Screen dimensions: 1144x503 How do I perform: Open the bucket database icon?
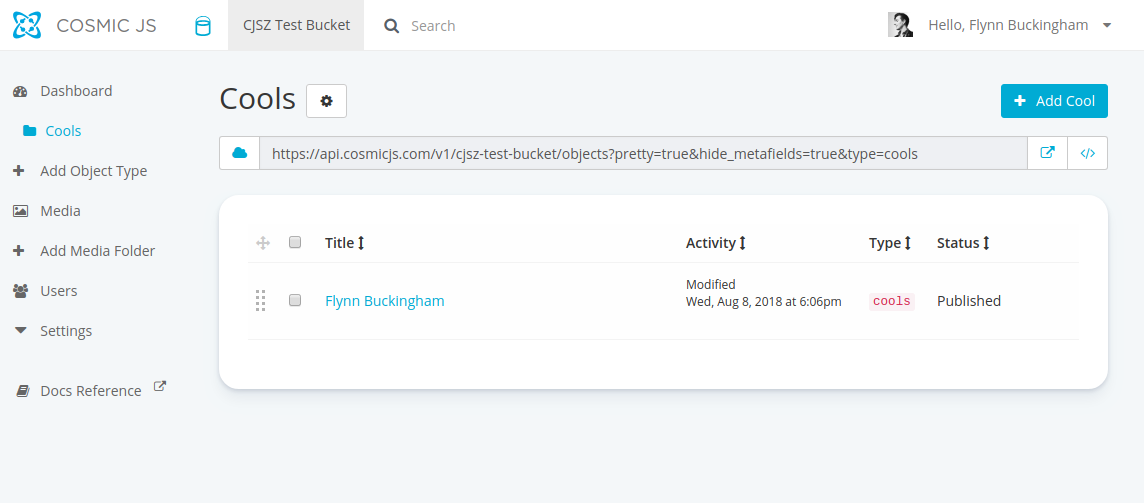click(202, 26)
